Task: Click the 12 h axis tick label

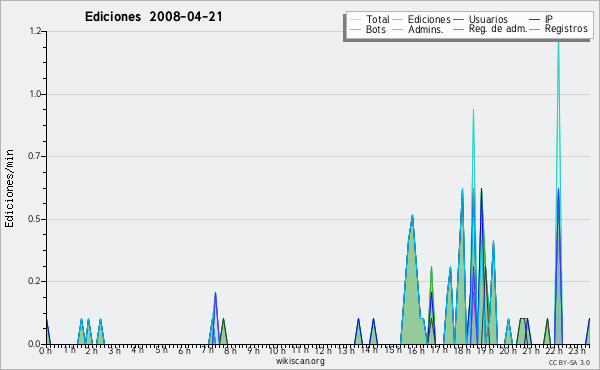Action: coord(324,350)
